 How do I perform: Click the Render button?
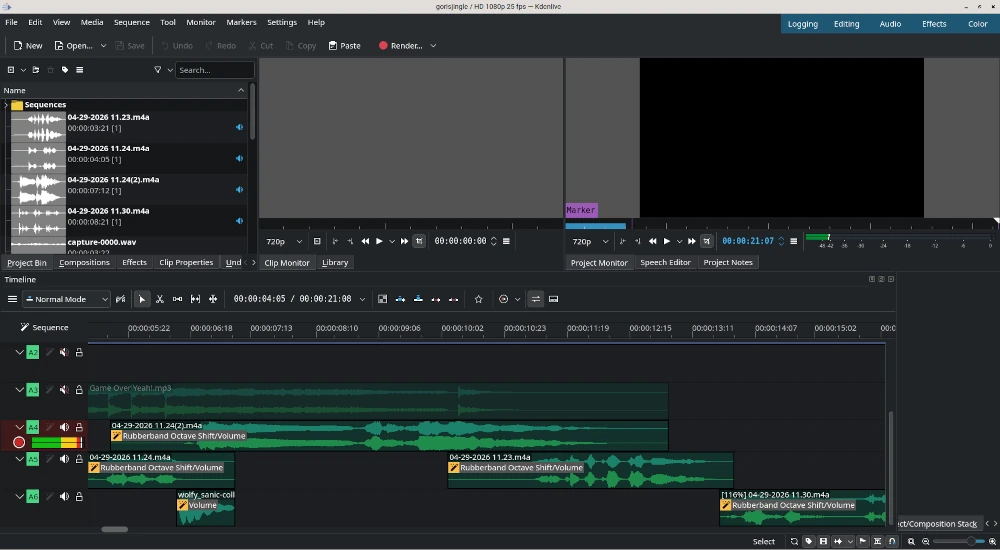[x=401, y=46]
